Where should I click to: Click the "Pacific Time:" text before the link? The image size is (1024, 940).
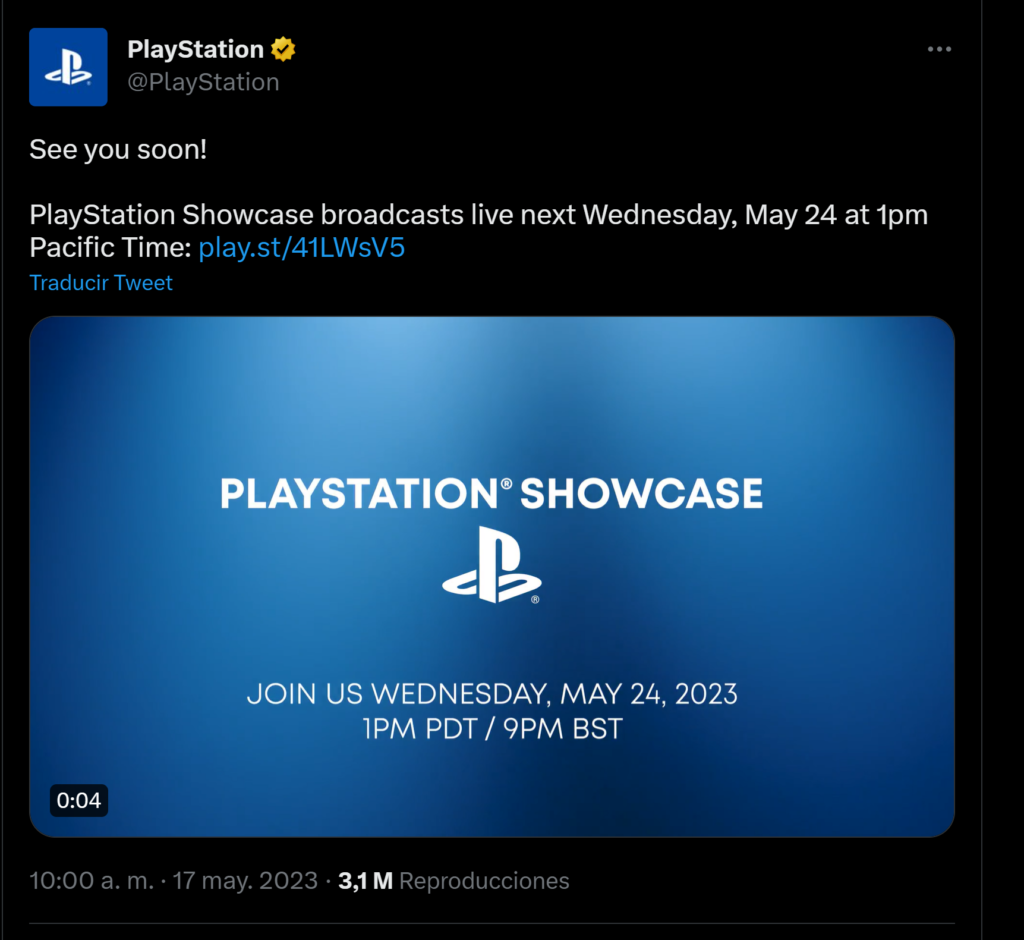110,248
